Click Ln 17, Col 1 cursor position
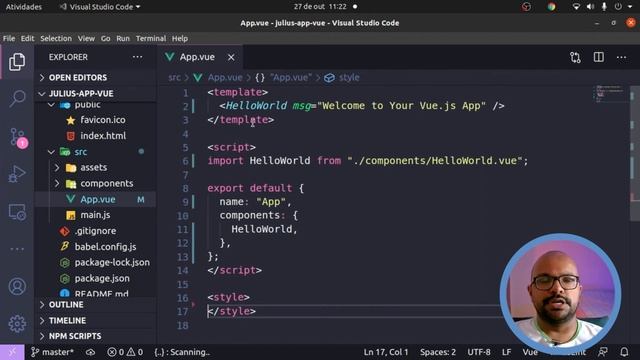 click(x=386, y=352)
